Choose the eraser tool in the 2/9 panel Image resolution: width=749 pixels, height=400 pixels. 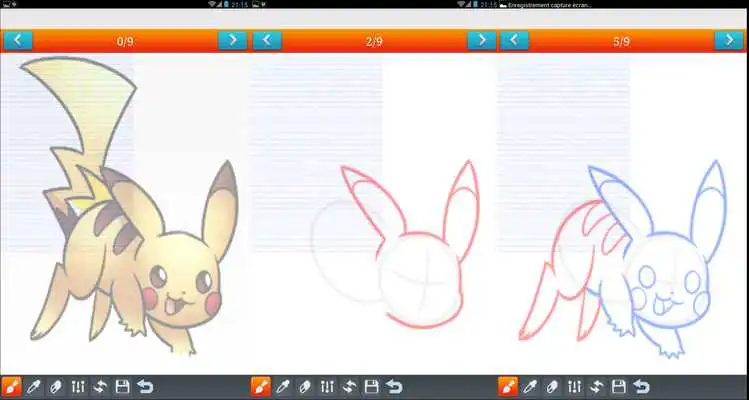tap(305, 387)
